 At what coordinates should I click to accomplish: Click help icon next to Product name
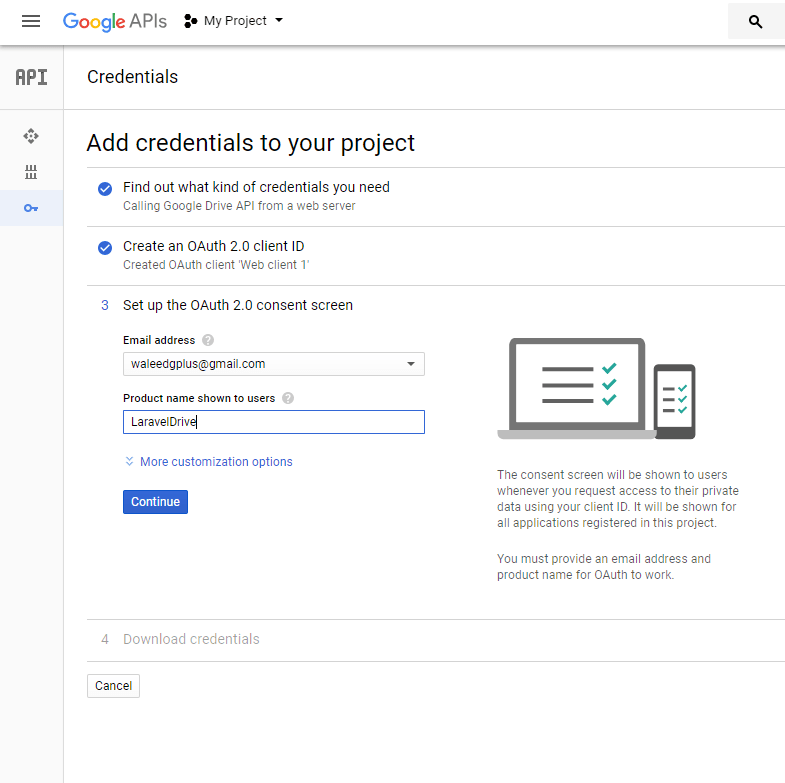pyautogui.click(x=288, y=399)
